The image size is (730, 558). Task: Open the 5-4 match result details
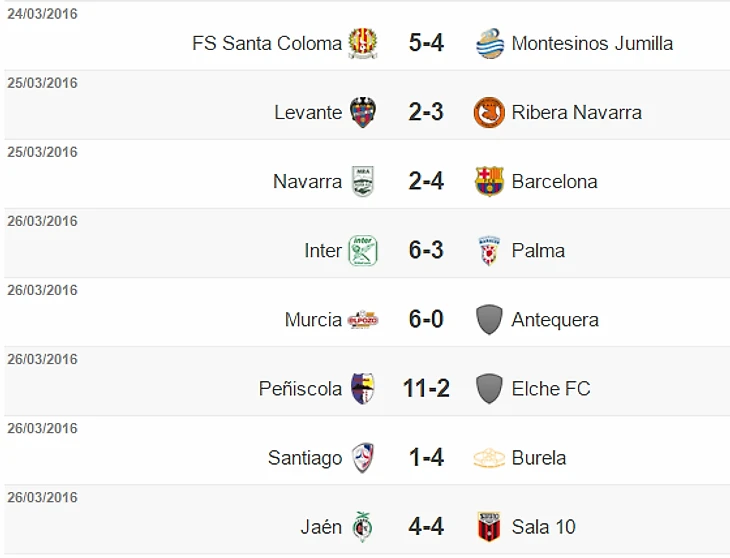(426, 43)
